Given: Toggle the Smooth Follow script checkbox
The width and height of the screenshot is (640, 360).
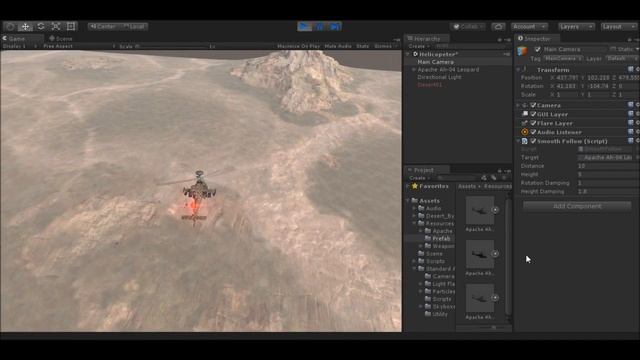Looking at the screenshot, I should click(x=533, y=141).
